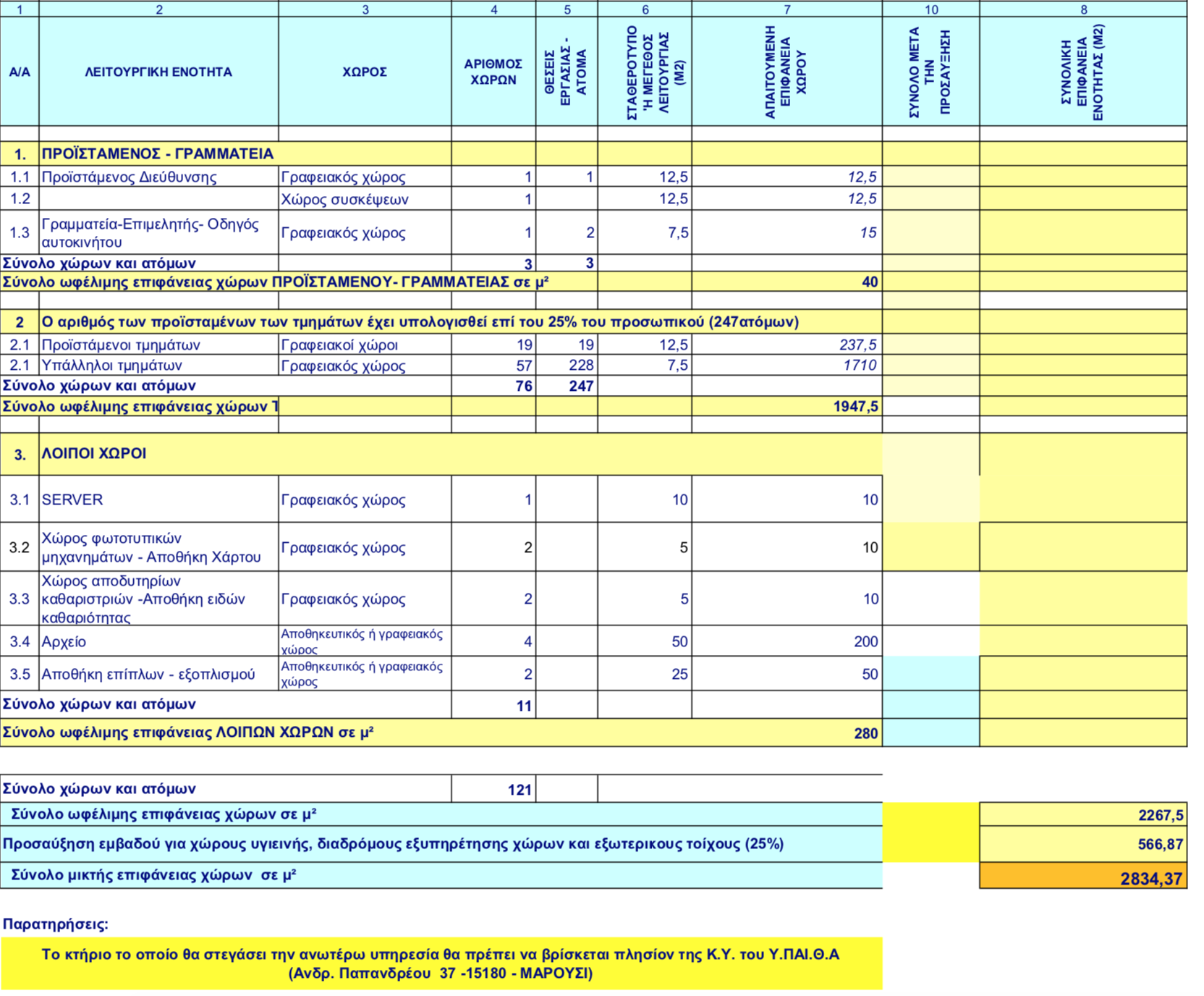This screenshot has height=996, width=1204.
Task: Click the "ΠΡΟΪΣΤΑΜΕΝΟΣ - ΓΡΑΜΜΑΤΕΙΑ" section heading
Action: coord(158,153)
